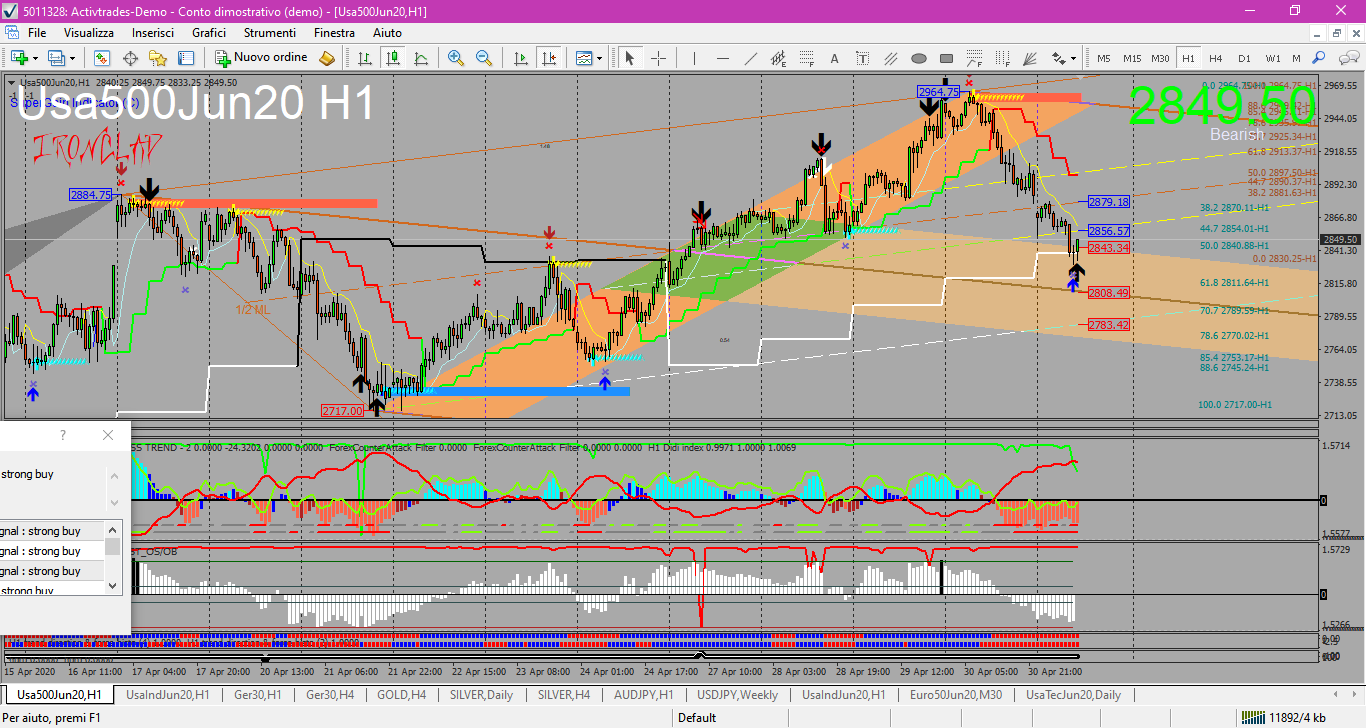Switch to GOLD,H4 chart tab

tap(401, 694)
